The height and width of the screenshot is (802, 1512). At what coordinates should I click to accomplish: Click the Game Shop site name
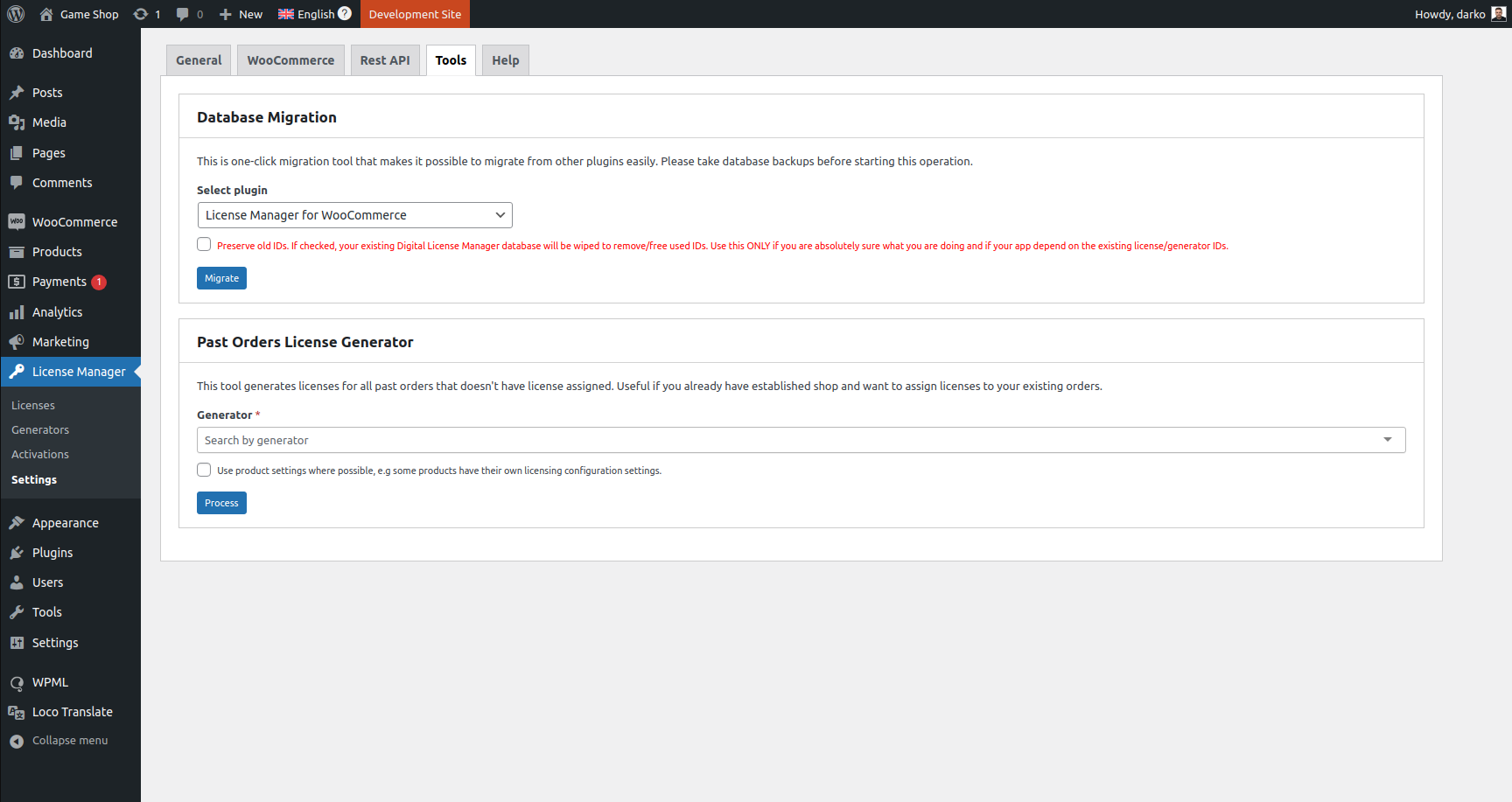(89, 14)
